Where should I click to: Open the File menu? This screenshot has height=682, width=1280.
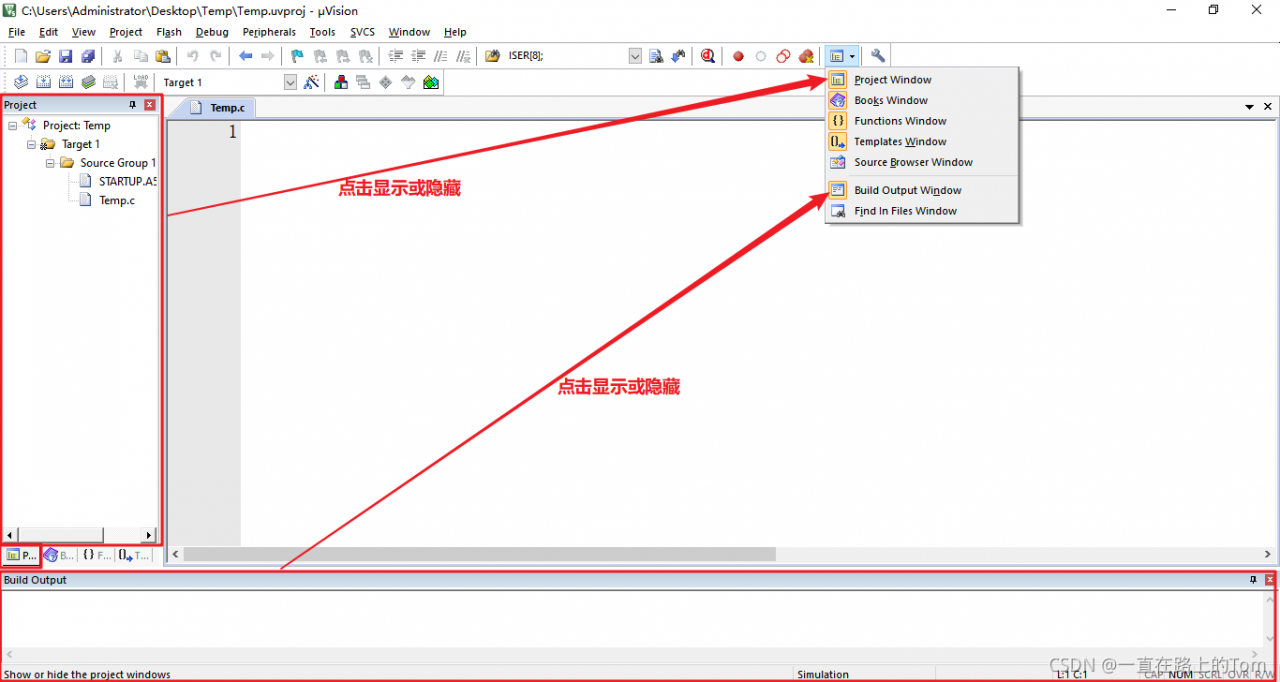tap(17, 32)
